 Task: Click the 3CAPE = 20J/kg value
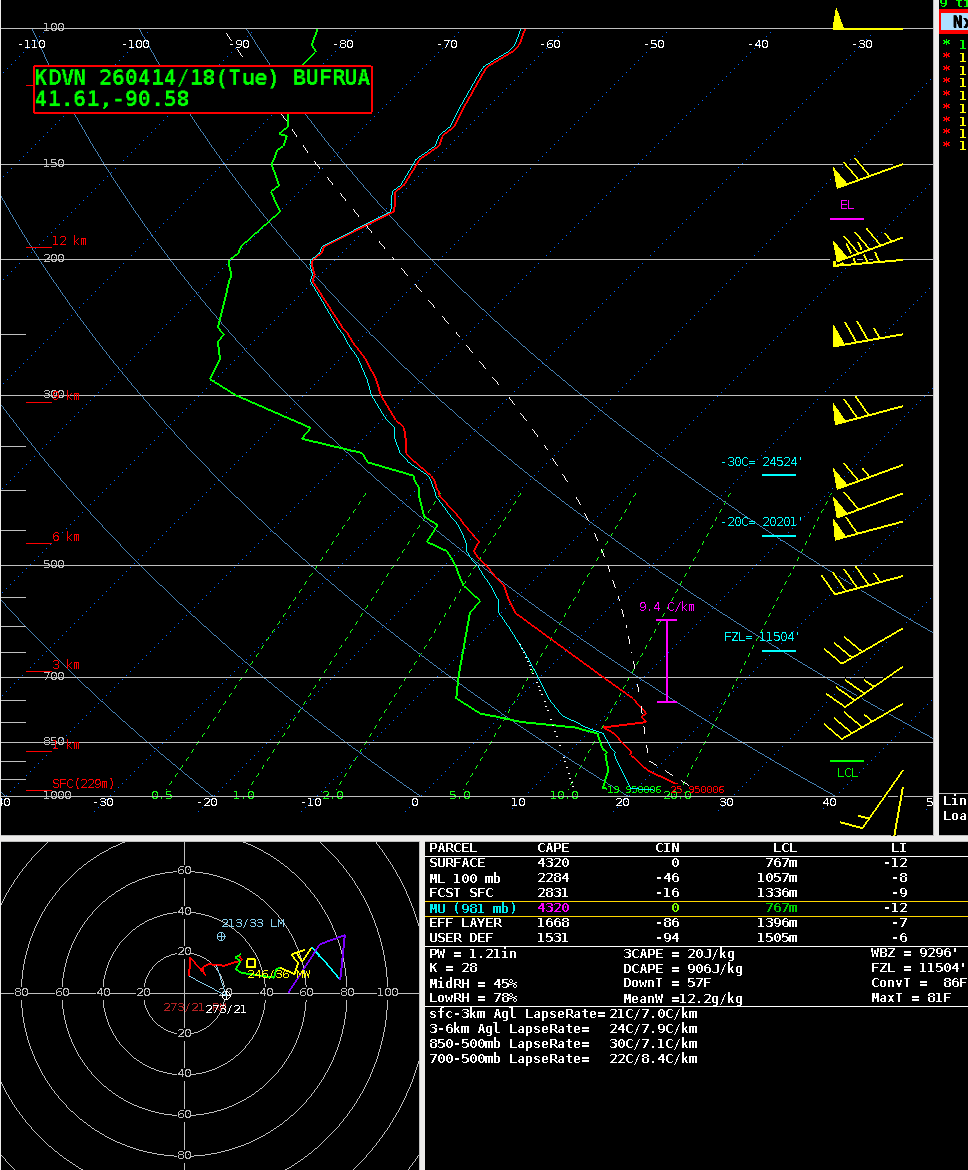678,954
